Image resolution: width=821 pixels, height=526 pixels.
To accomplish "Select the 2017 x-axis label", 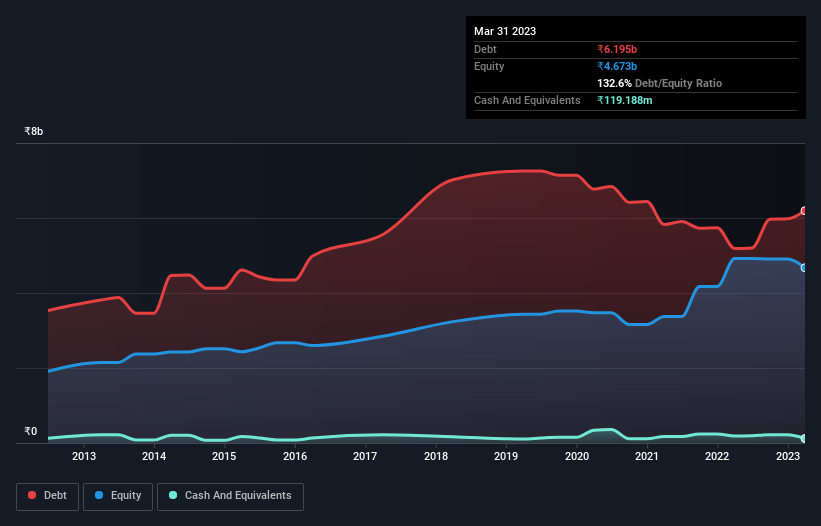I will [365, 456].
